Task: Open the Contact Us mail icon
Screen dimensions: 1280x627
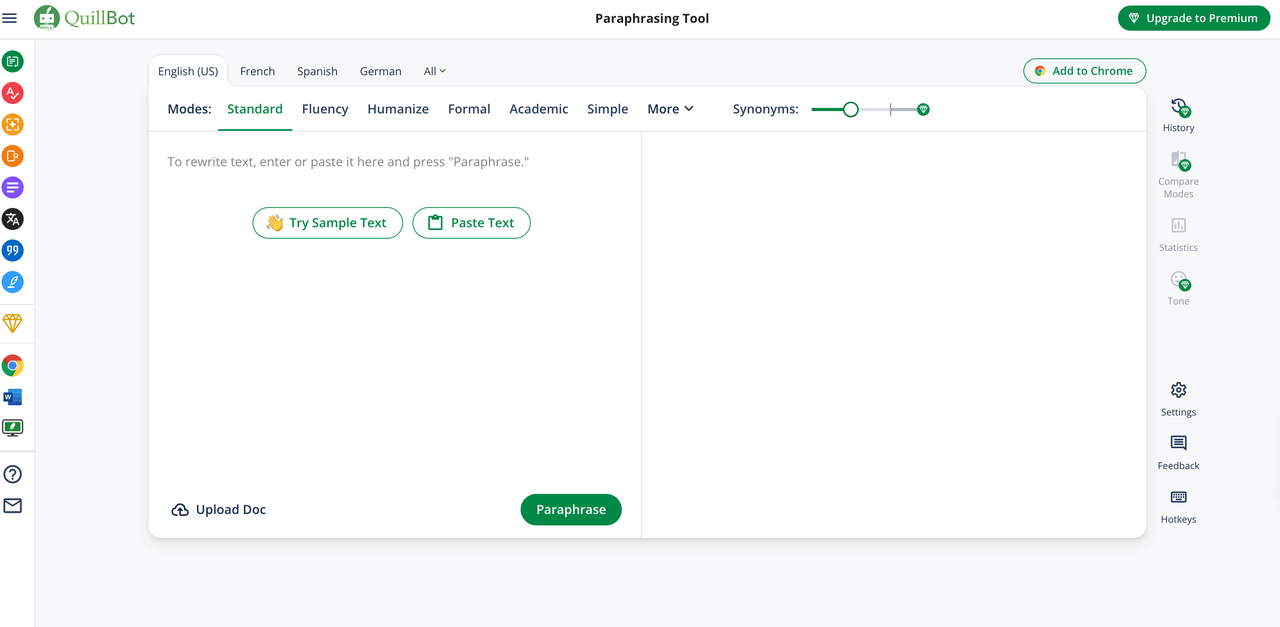Action: [x=13, y=506]
